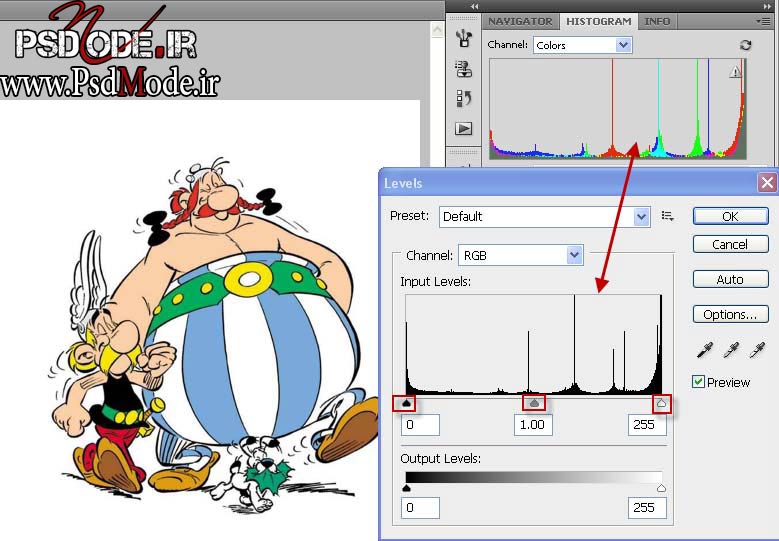Screen dimensions: 779x541
Task: Focus the output levels field showing 0
Action: tap(420, 508)
